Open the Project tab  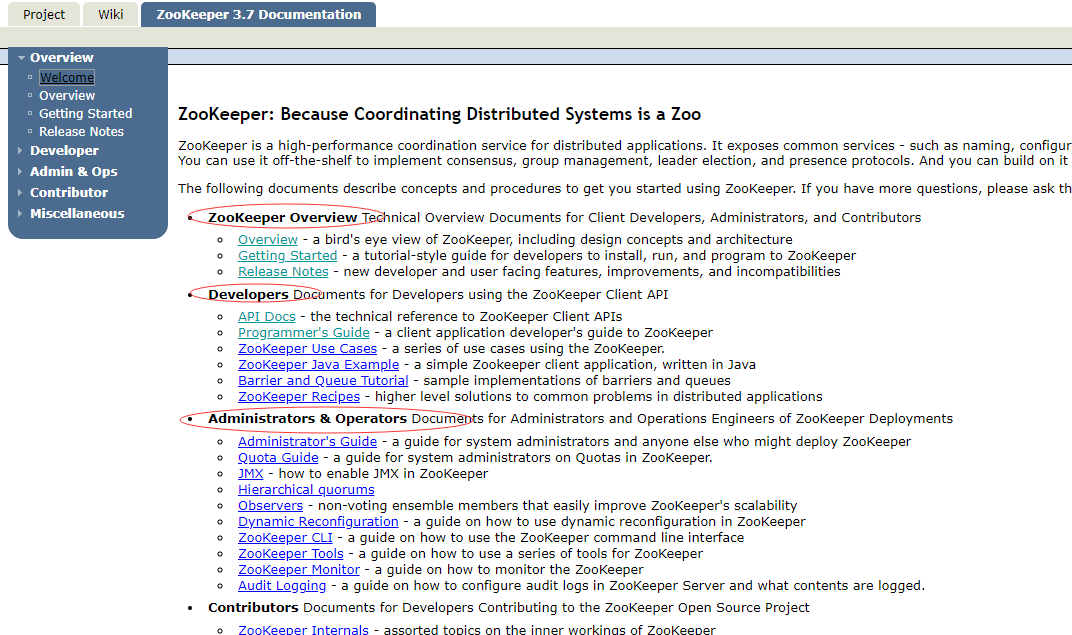(44, 14)
